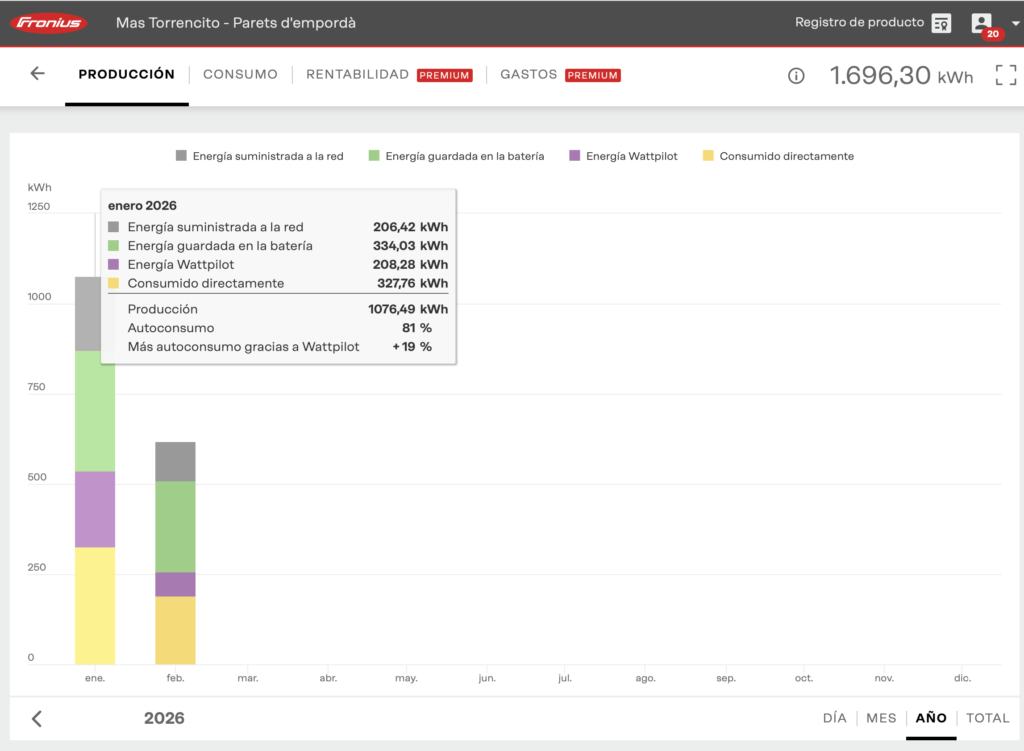This screenshot has height=751, width=1024.
Task: Open the Rentabilidad premium tab
Action: 358,75
